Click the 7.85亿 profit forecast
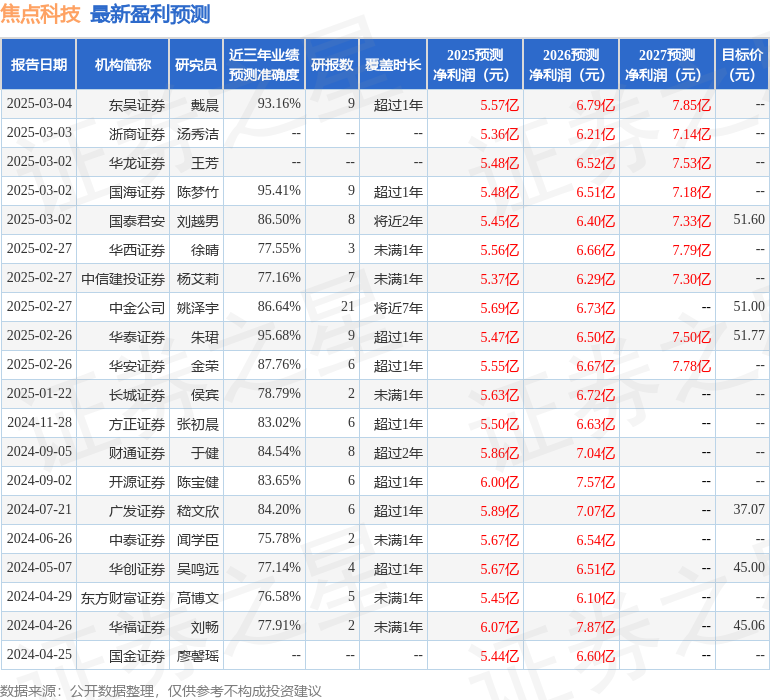The width and height of the screenshot is (770, 700). (x=691, y=105)
